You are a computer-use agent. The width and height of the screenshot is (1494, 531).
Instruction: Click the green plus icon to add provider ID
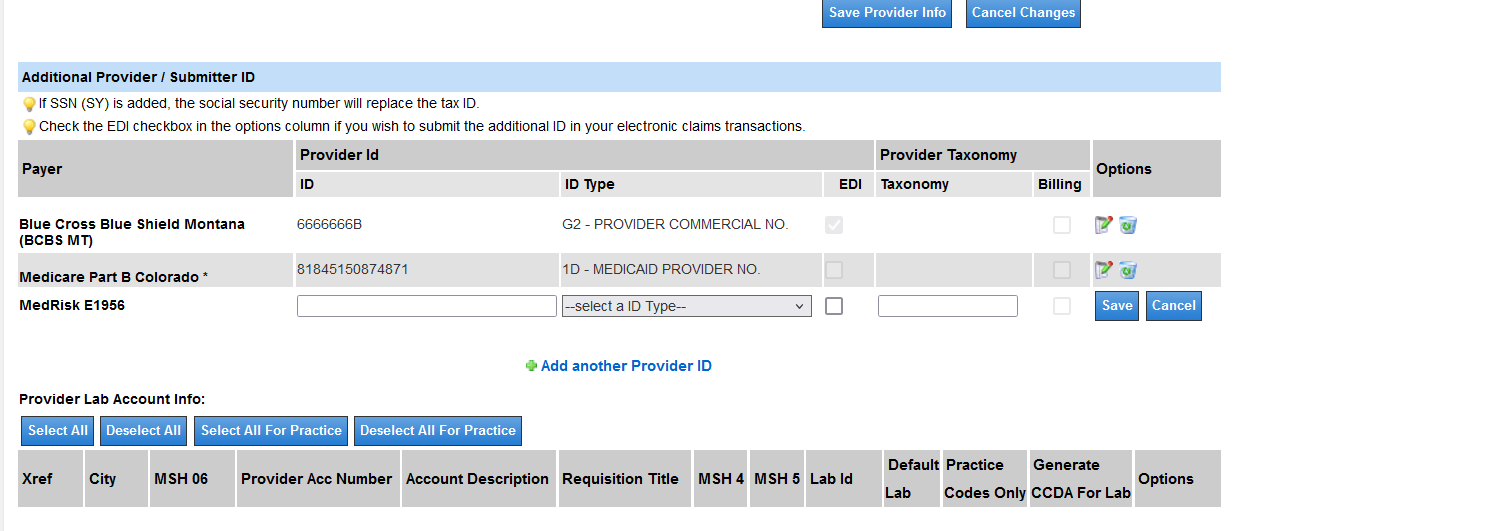(531, 366)
